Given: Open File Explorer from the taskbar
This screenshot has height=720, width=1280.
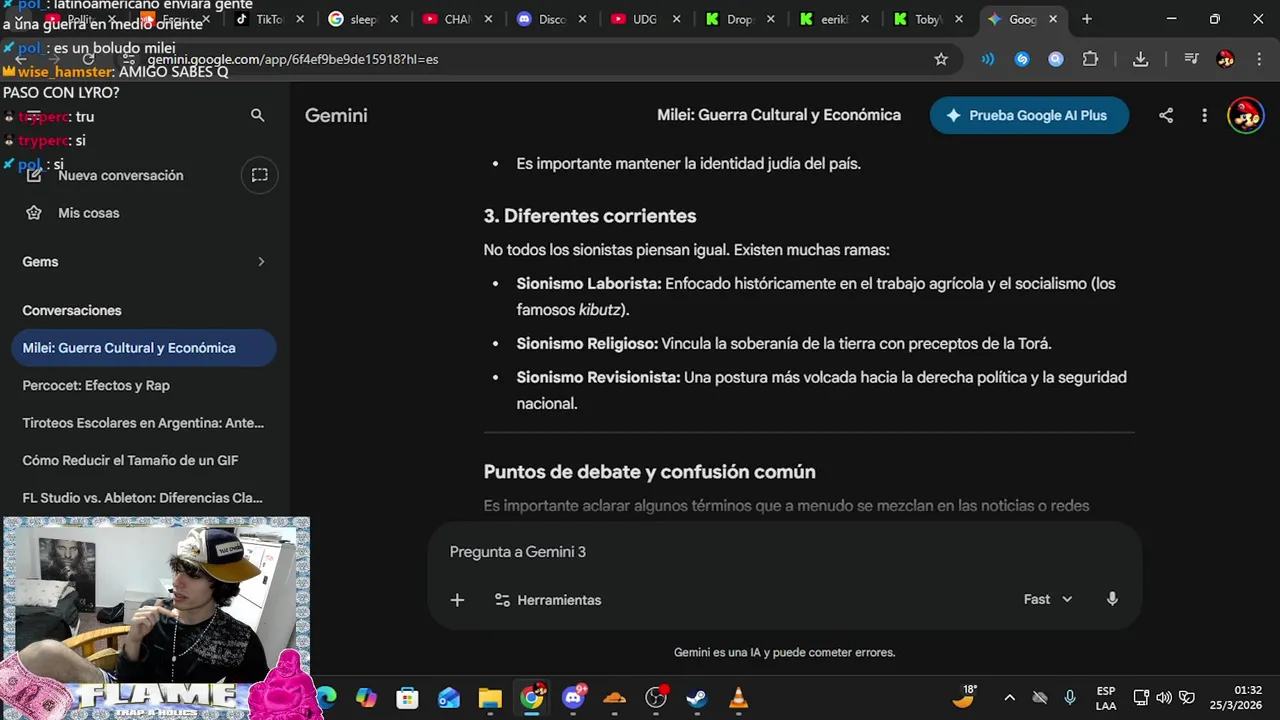Looking at the screenshot, I should [490, 698].
